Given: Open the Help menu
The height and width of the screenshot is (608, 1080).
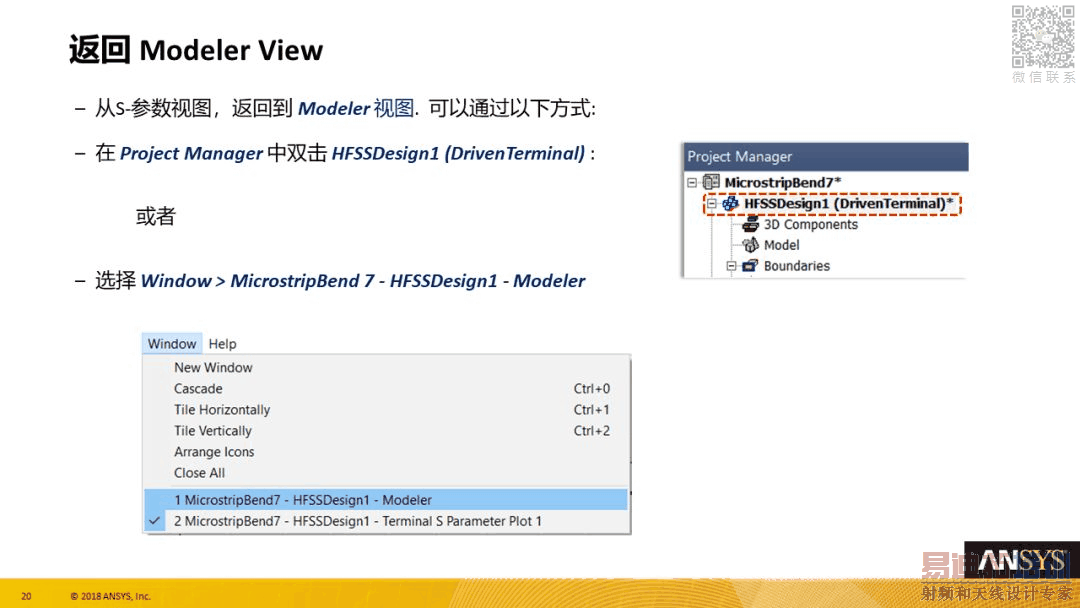Looking at the screenshot, I should [x=222, y=344].
